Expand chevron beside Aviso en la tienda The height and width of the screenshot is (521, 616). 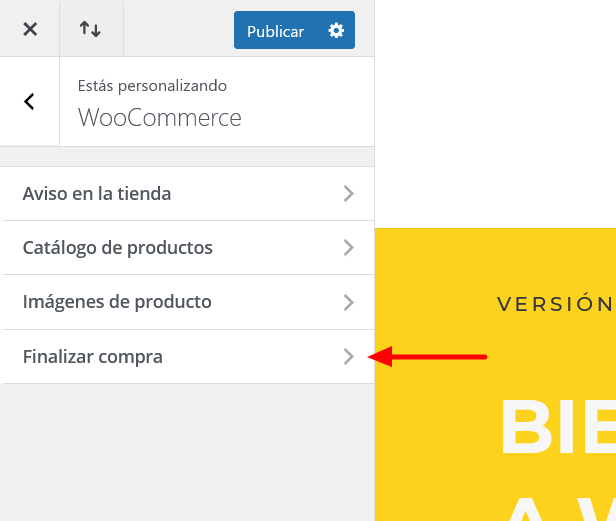[x=348, y=194]
